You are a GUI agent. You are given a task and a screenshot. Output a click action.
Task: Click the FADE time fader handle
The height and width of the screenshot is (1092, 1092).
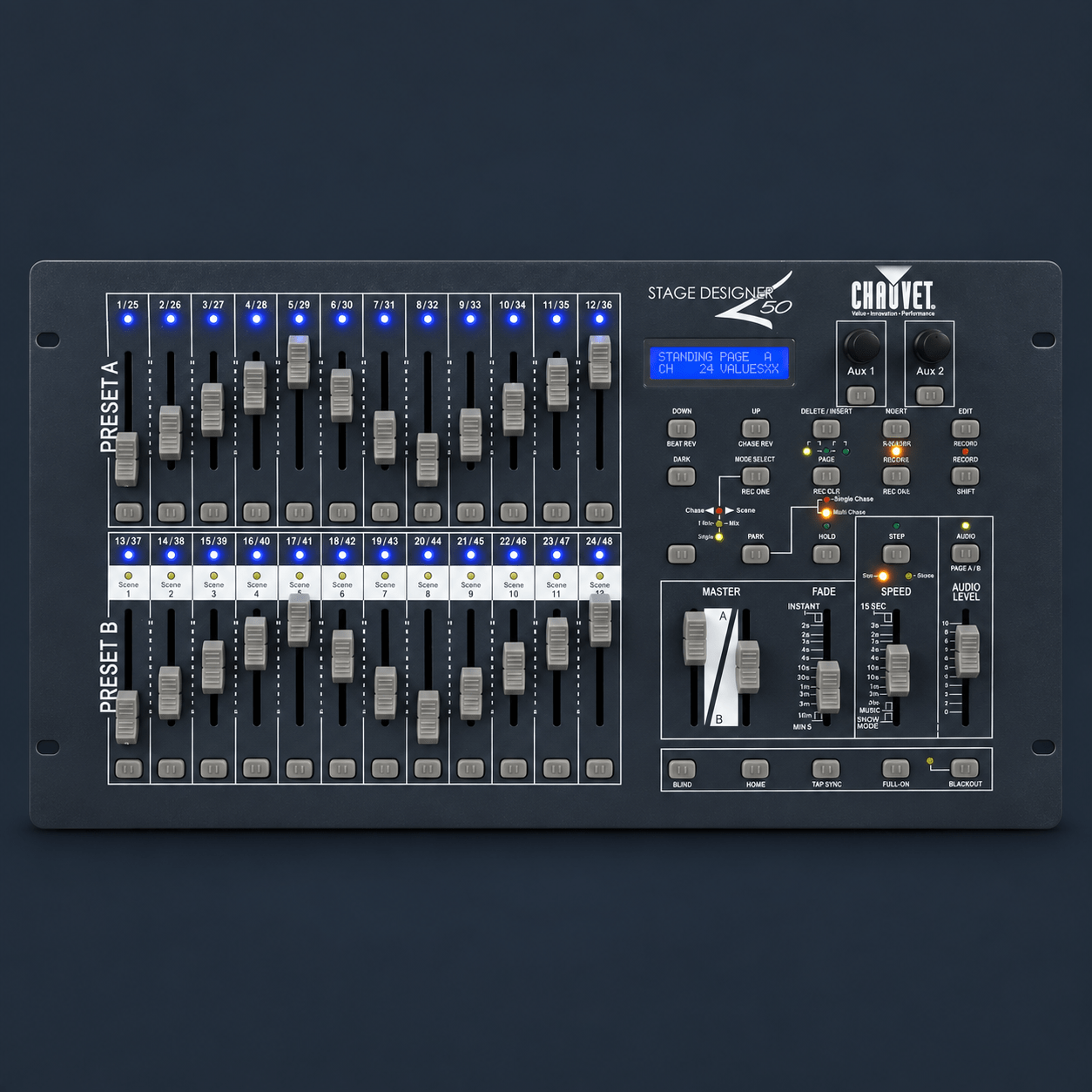828,686
